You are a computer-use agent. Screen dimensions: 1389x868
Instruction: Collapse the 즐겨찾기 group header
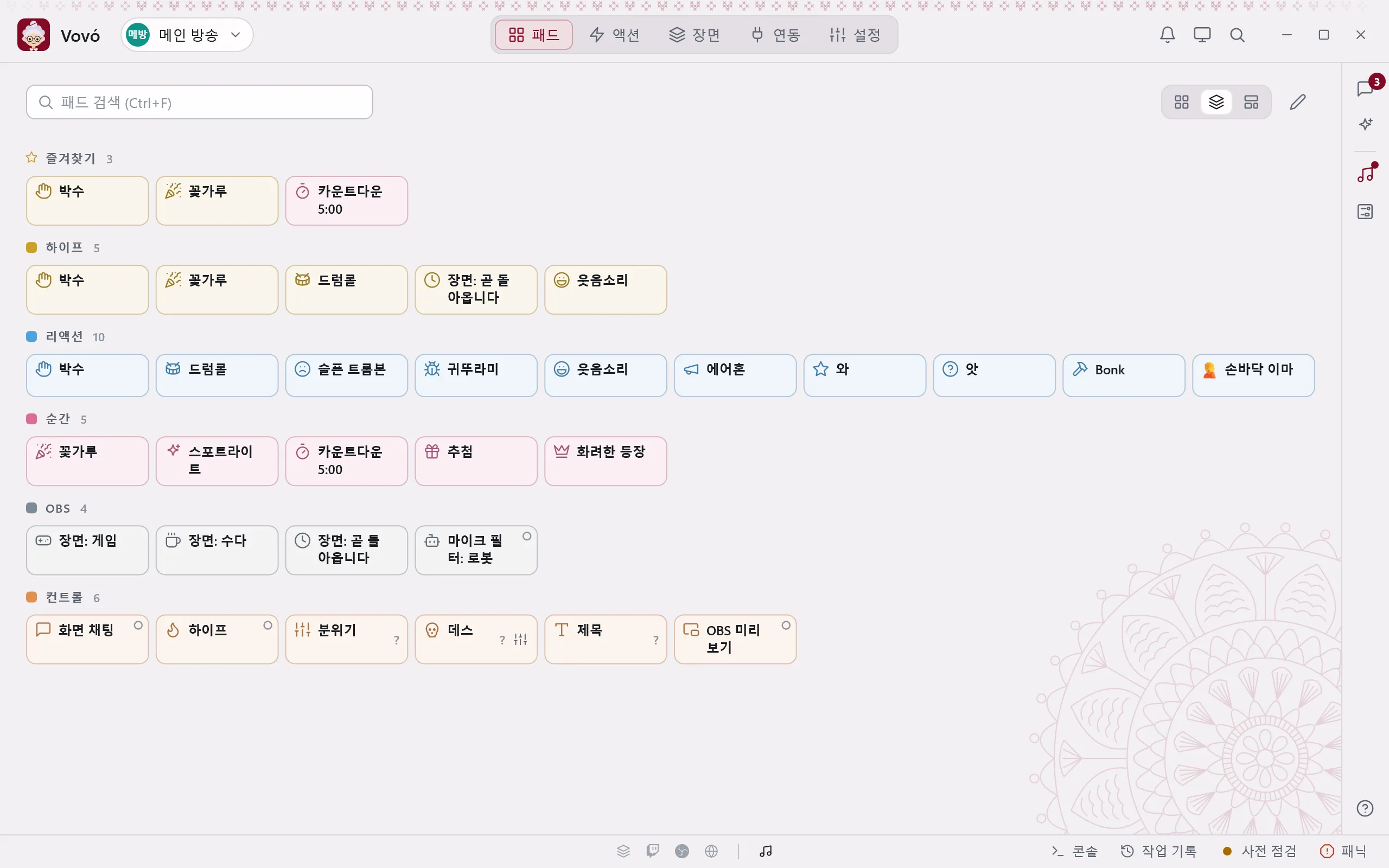pyautogui.click(x=69, y=158)
